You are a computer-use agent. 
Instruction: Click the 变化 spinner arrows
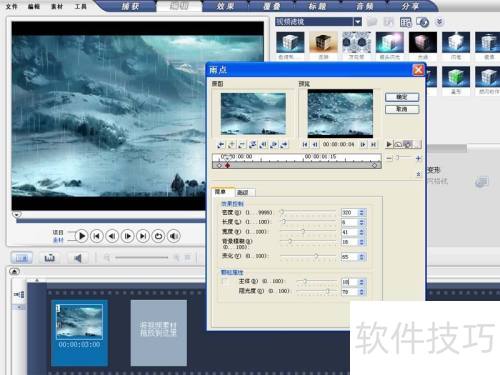click(362, 257)
